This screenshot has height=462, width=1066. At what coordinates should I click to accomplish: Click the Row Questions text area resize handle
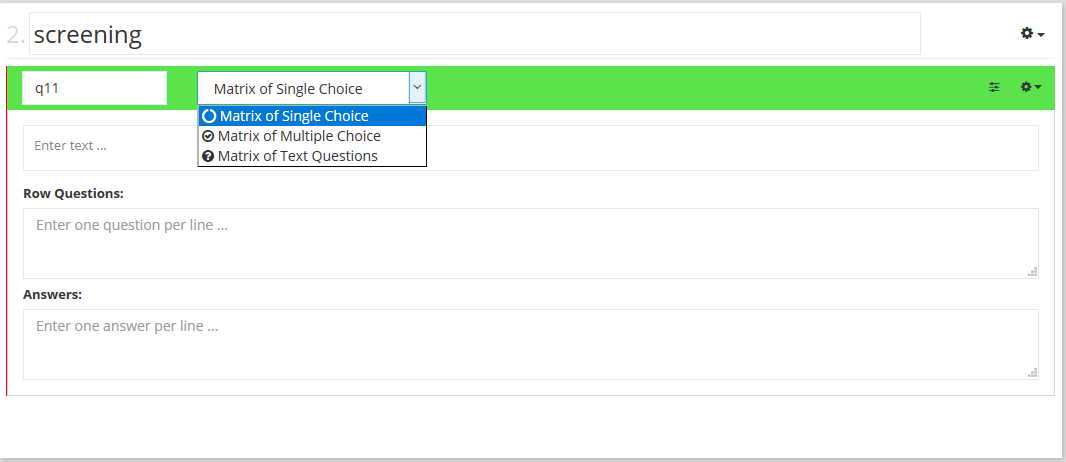(1032, 271)
